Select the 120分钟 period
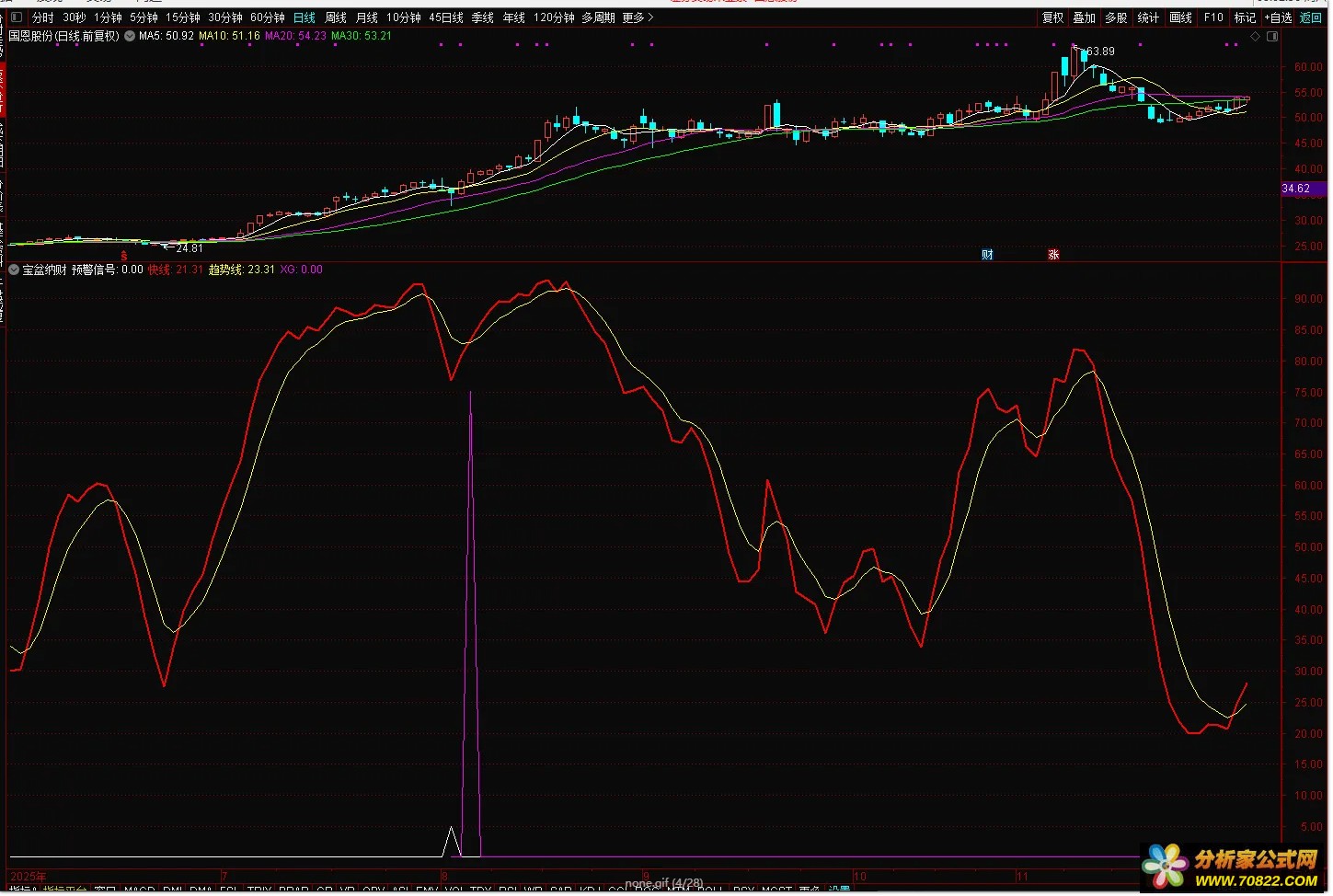Viewport: 1333px width, 896px height. click(554, 17)
